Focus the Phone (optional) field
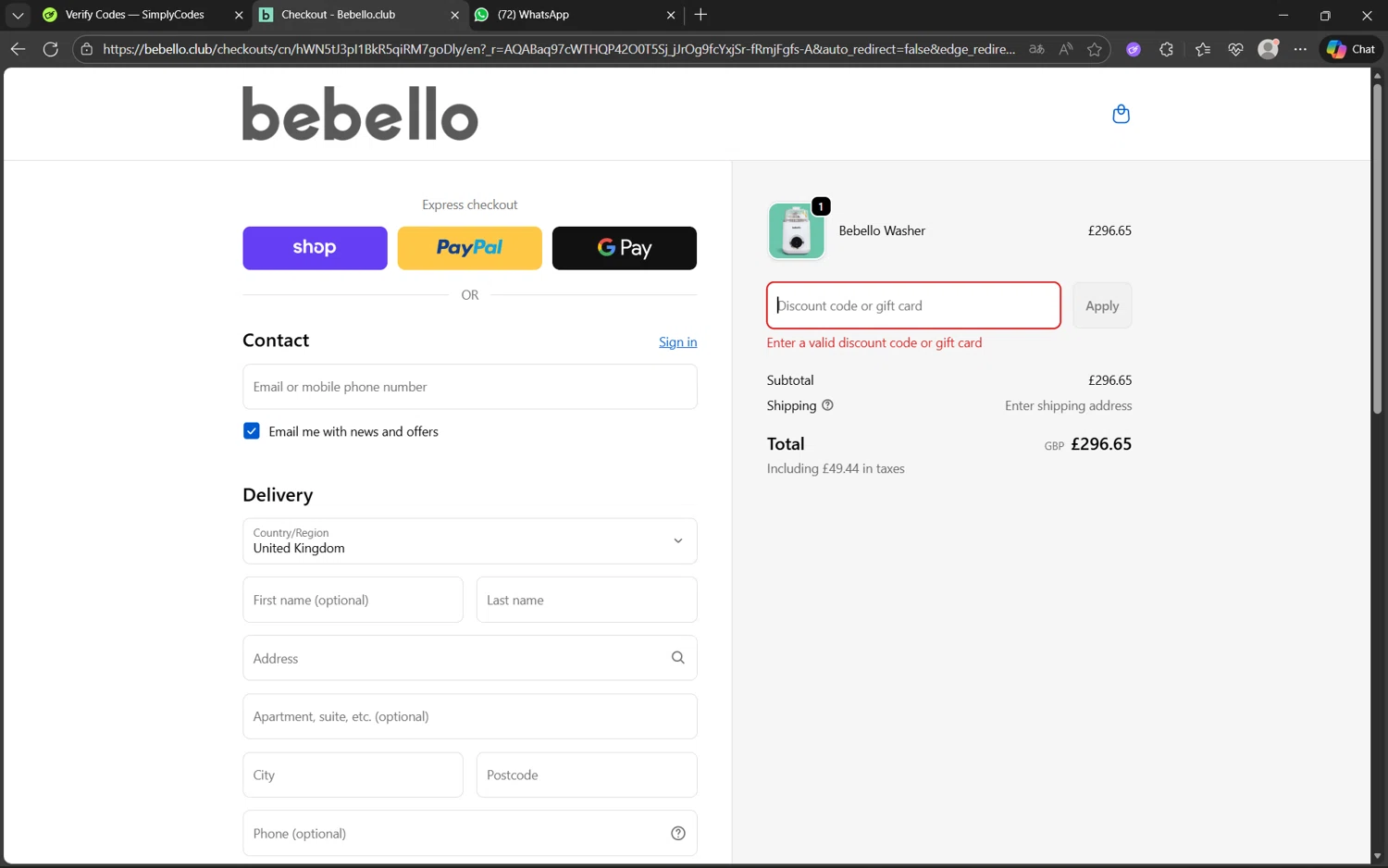Screen dimensions: 1388x868 click(469, 833)
